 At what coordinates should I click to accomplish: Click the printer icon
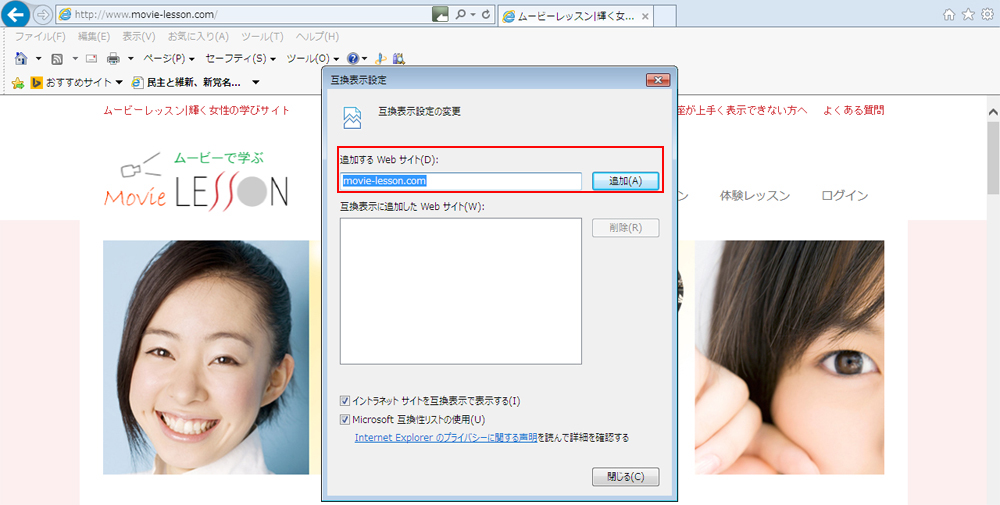114,59
